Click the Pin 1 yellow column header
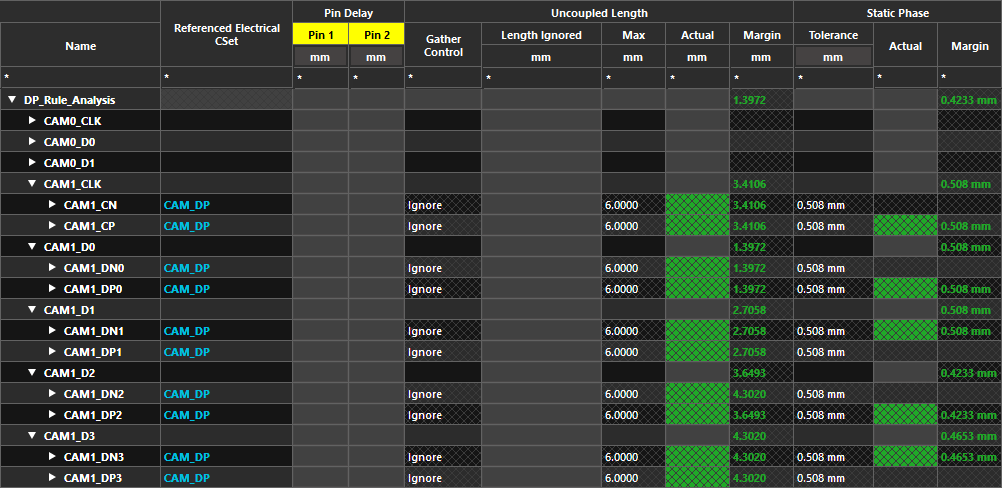 pos(320,35)
